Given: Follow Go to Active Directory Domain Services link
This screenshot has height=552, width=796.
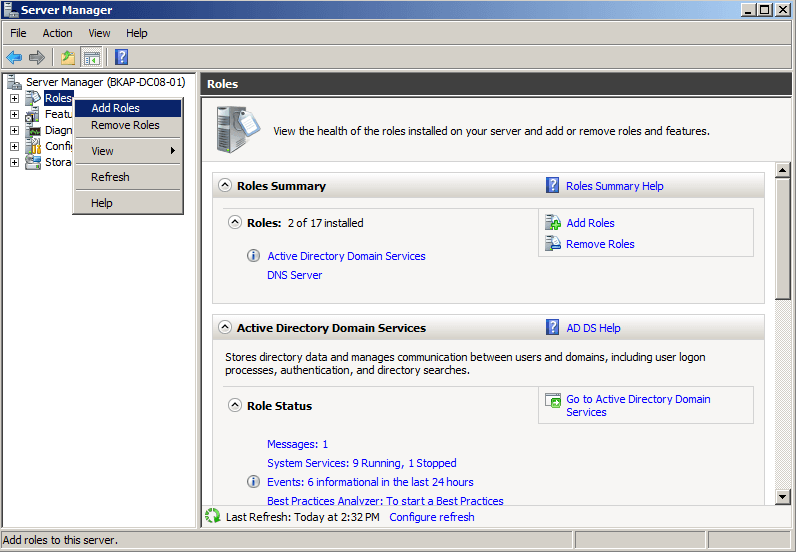Looking at the screenshot, I should pyautogui.click(x=638, y=405).
